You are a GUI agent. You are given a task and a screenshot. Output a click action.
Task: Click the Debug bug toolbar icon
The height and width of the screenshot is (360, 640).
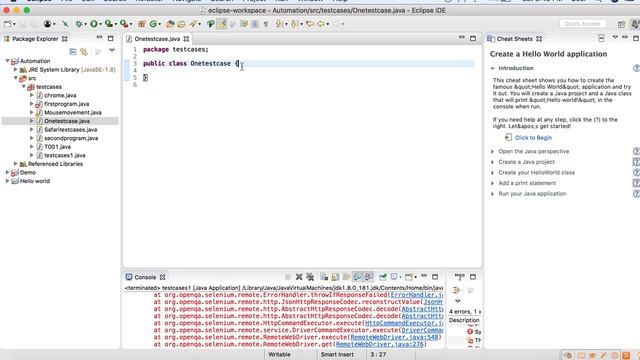point(79,24)
